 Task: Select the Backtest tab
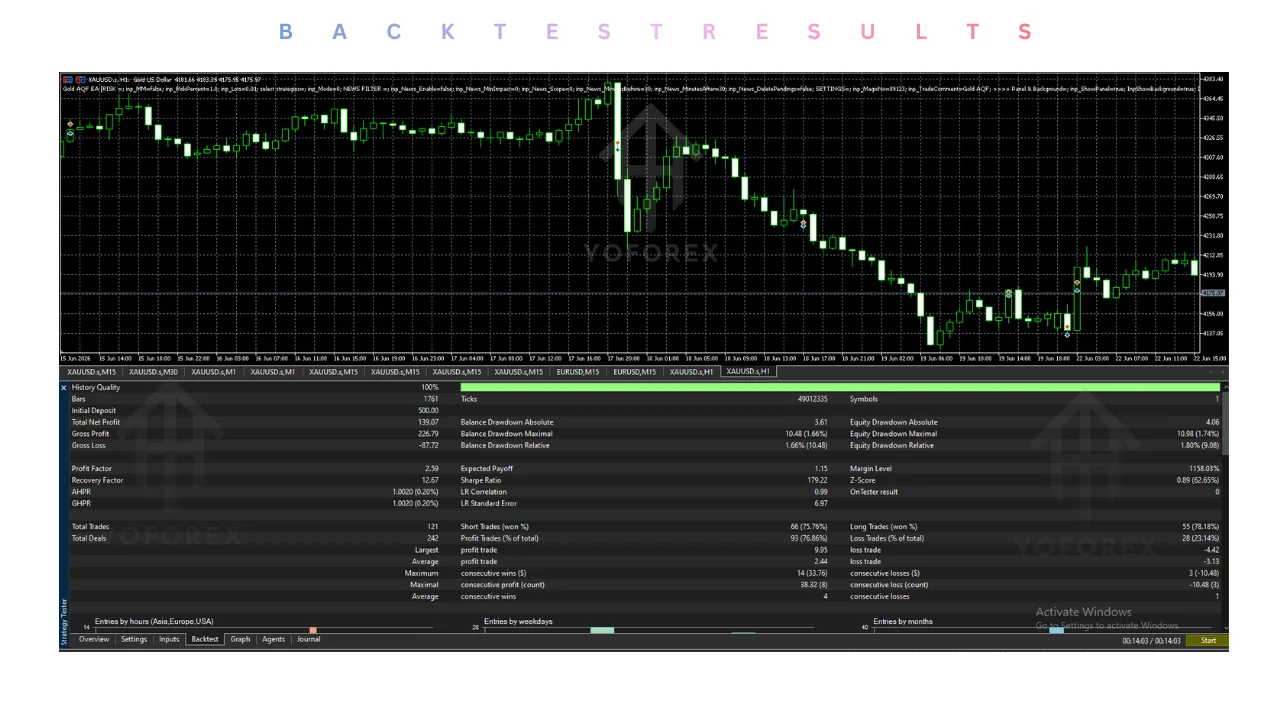tap(205, 639)
